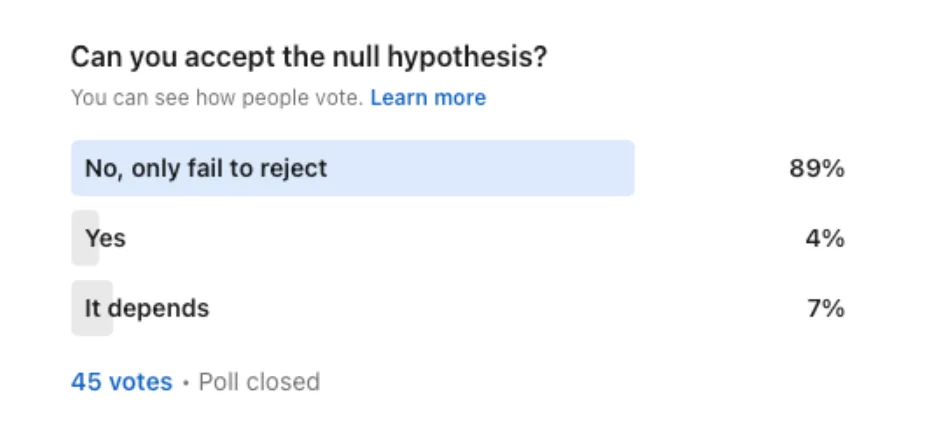
Task: Click the blue result bar of the leading option
Action: (x=352, y=168)
